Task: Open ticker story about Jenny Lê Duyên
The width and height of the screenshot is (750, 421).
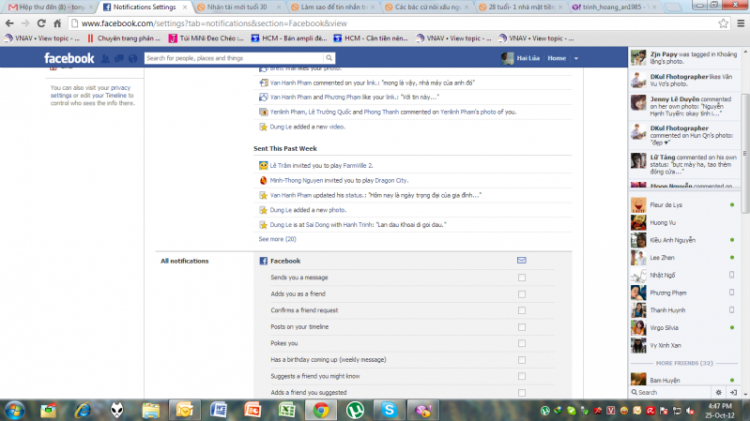Action: pyautogui.click(x=684, y=106)
